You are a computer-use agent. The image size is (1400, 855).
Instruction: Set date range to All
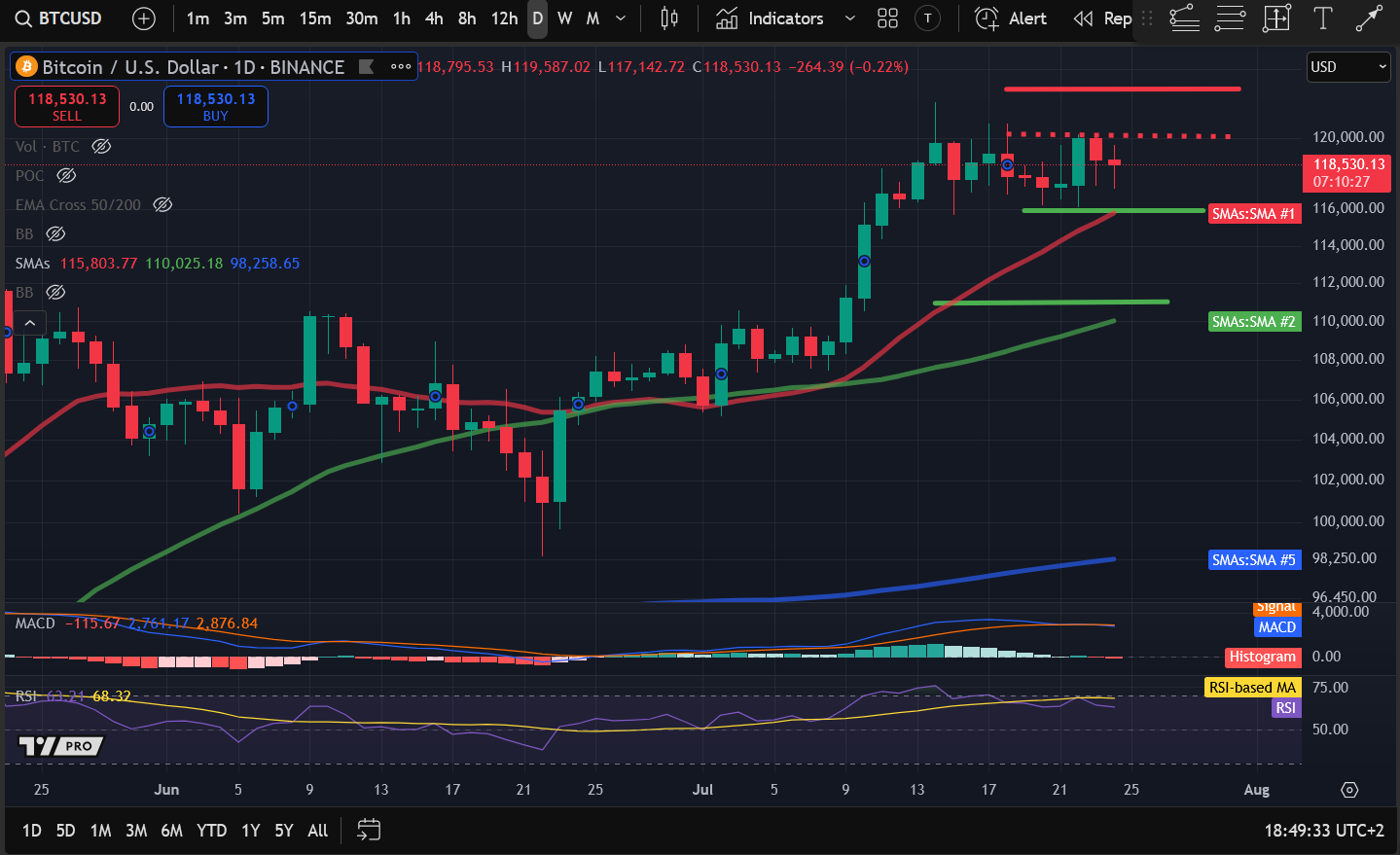point(317,830)
